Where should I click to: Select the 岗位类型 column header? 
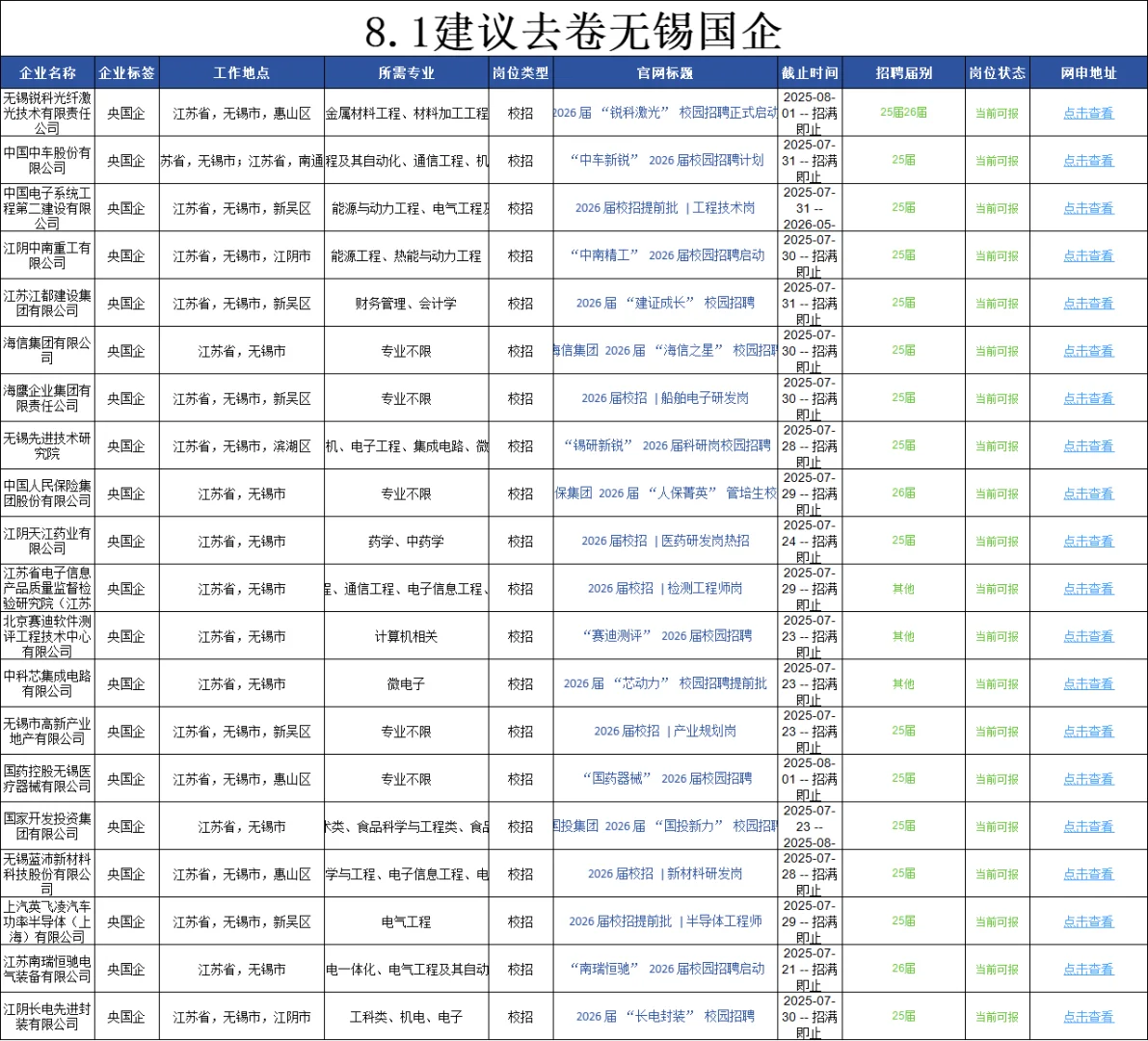tap(521, 72)
